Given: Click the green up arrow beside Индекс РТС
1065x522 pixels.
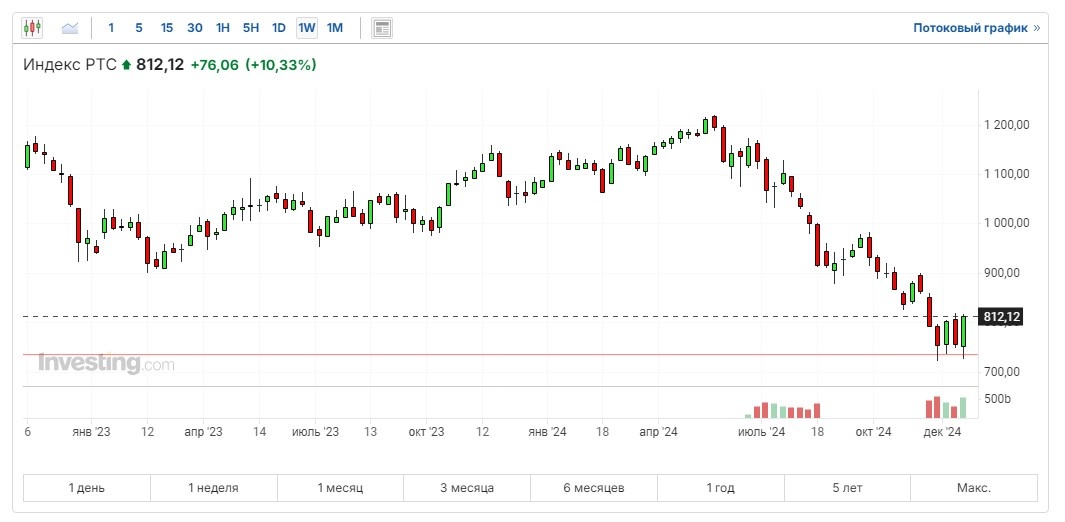Looking at the screenshot, I should coord(127,66).
